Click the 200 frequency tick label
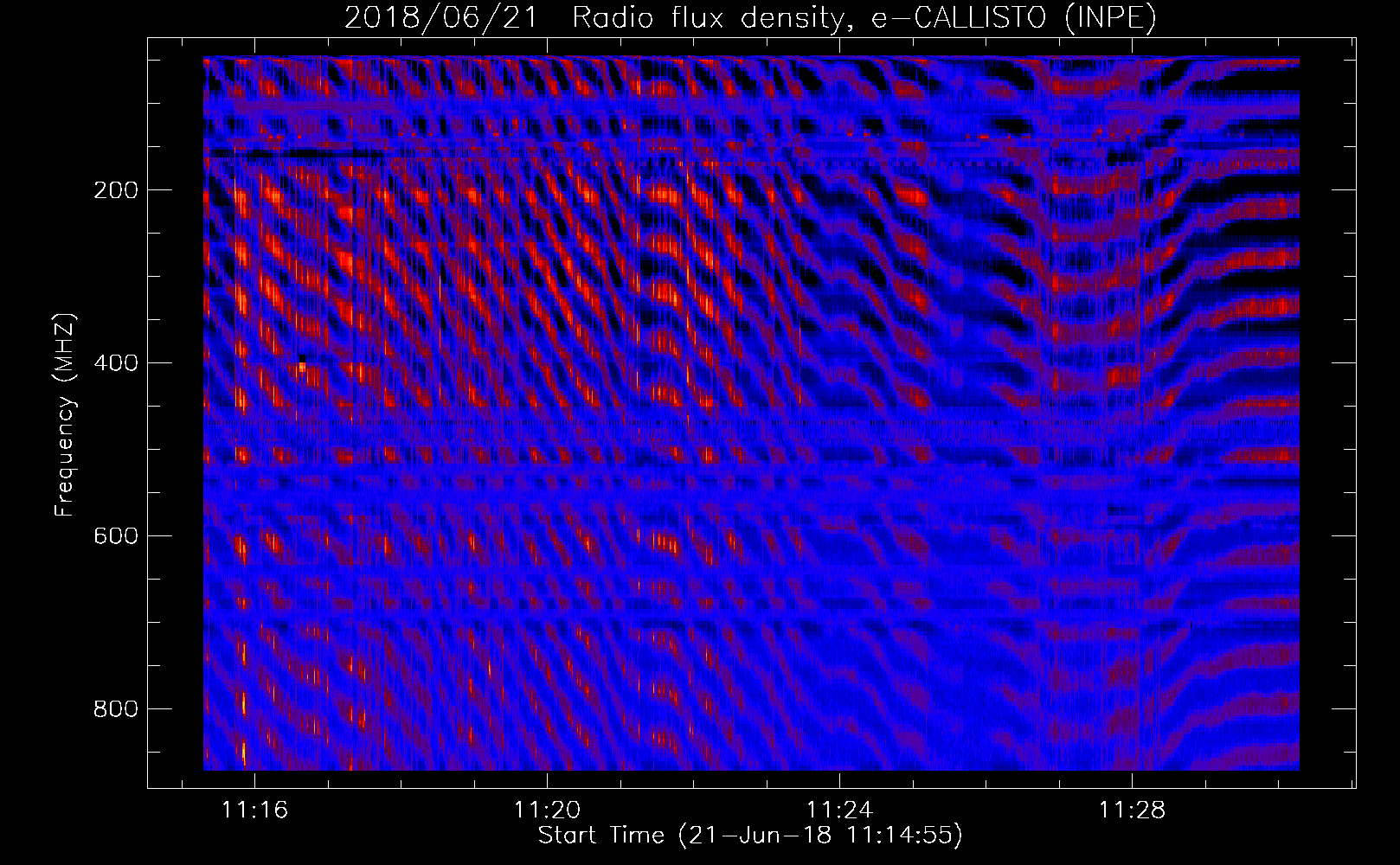Viewport: 1400px width, 865px height. 116,190
